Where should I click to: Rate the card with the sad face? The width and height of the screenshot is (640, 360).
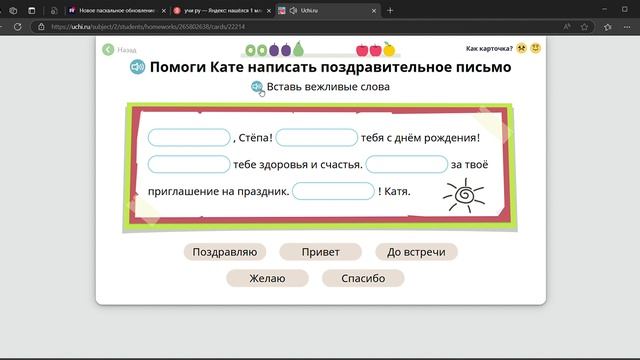tap(522, 48)
